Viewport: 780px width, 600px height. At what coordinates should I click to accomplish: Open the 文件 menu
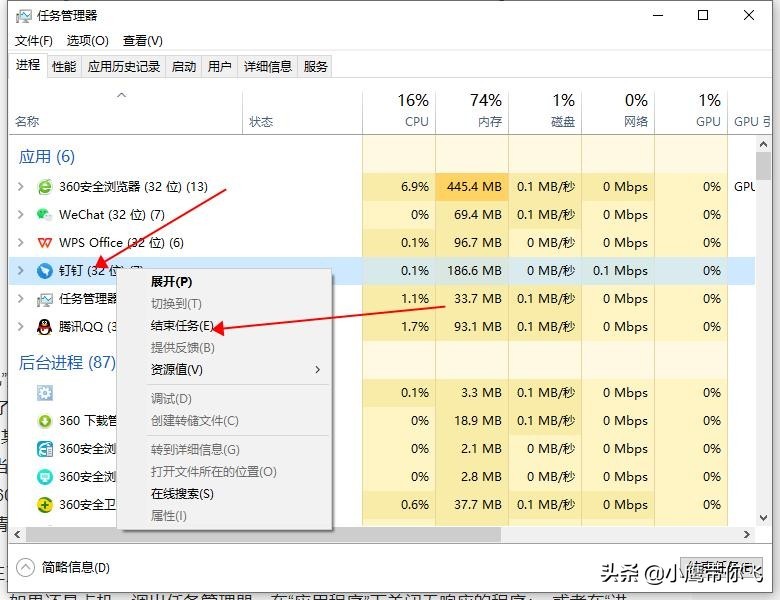pyautogui.click(x=34, y=41)
